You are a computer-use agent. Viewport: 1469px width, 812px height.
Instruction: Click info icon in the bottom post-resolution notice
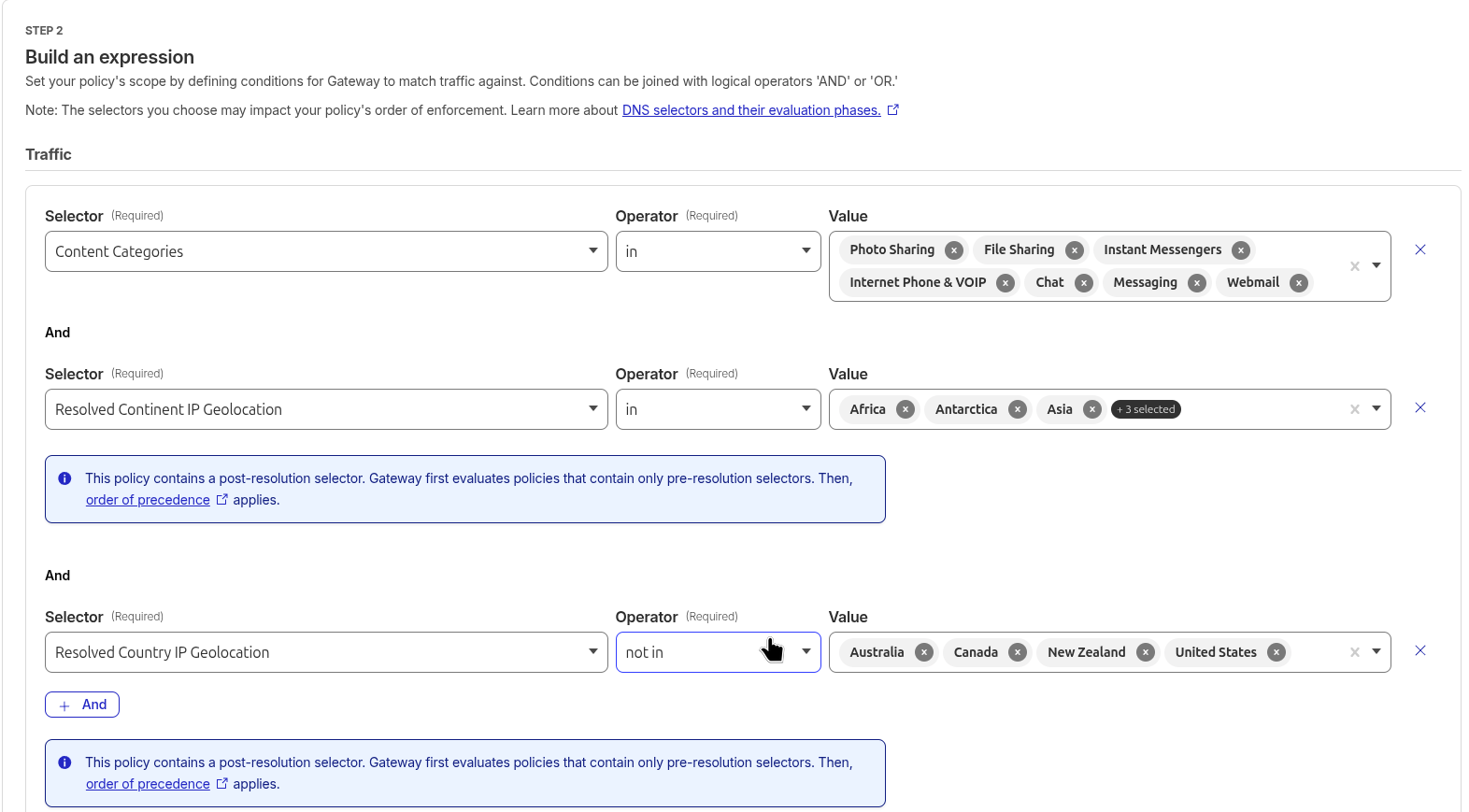pos(64,762)
